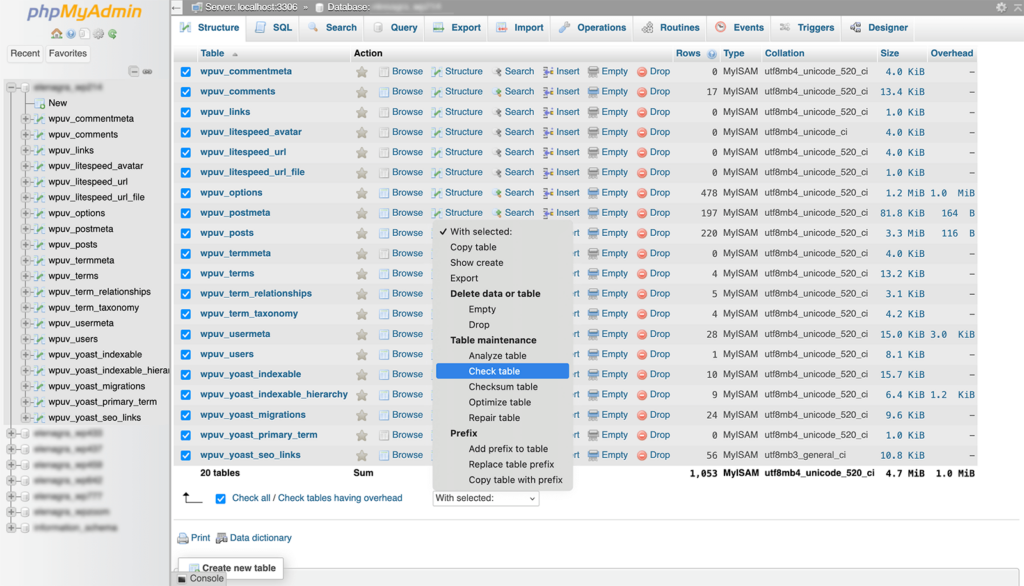Sort by the Table column header
Viewport: 1024px width, 586px height.
(212, 54)
